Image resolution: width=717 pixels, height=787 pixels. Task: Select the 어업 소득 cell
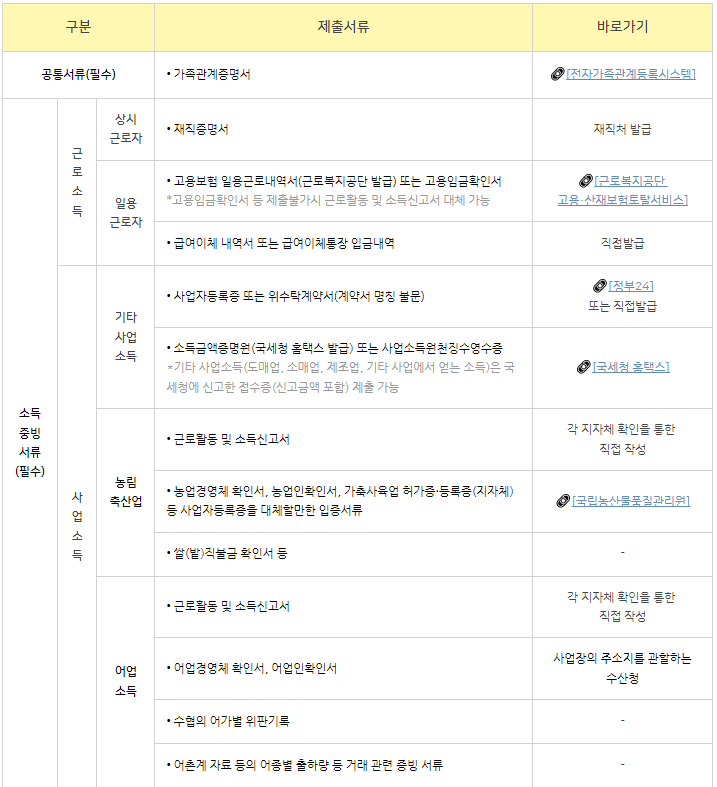coord(125,681)
